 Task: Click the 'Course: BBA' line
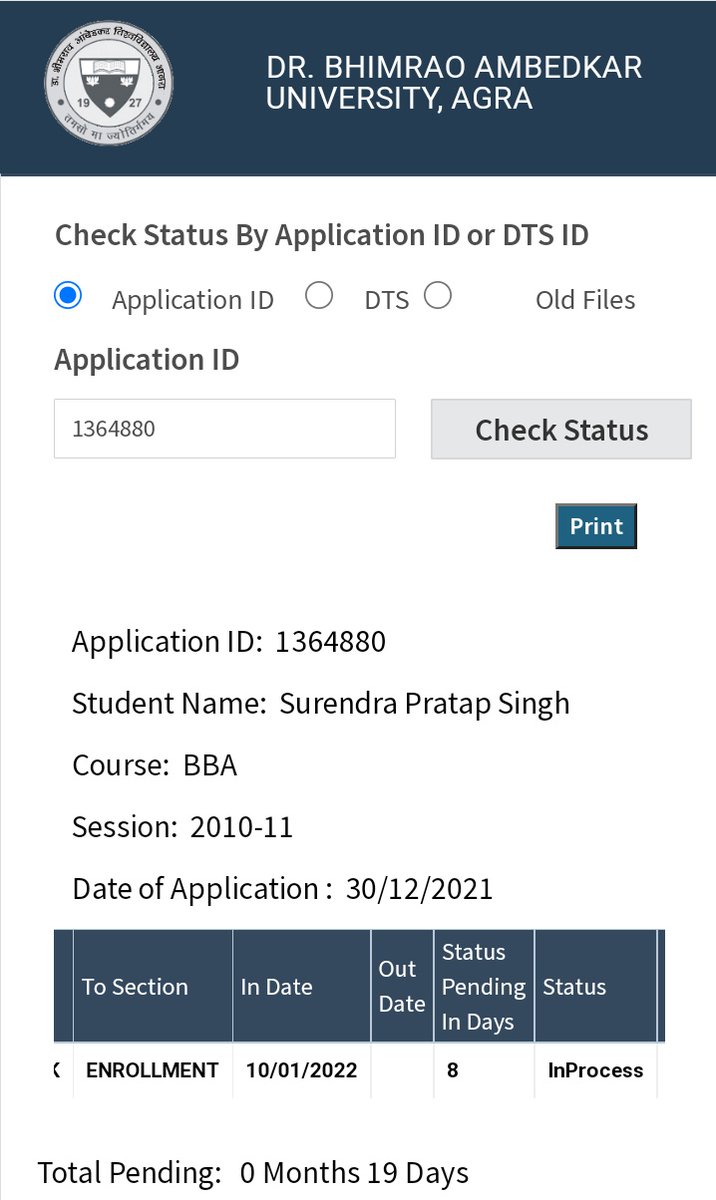pyautogui.click(x=155, y=765)
